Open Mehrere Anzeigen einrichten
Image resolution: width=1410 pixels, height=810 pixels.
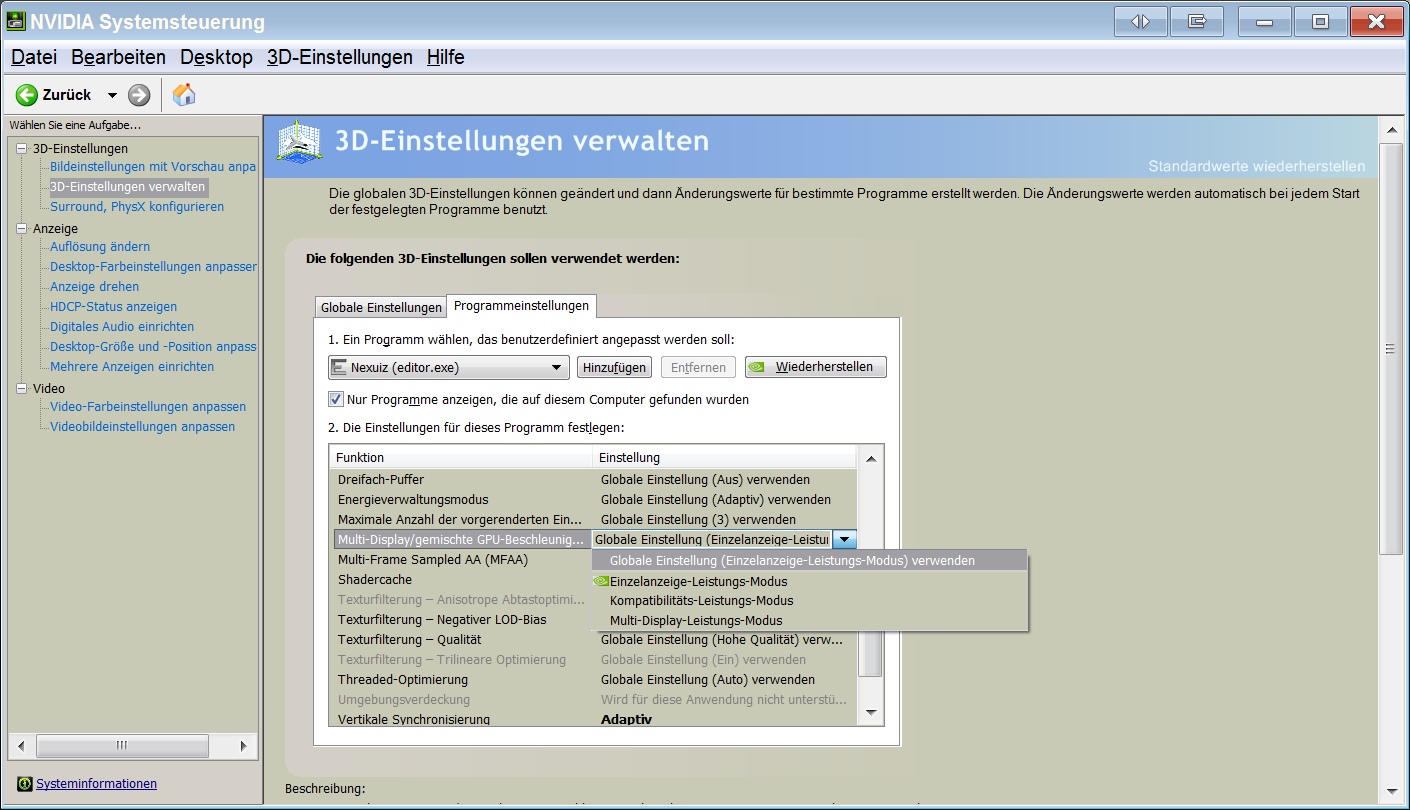[x=132, y=367]
